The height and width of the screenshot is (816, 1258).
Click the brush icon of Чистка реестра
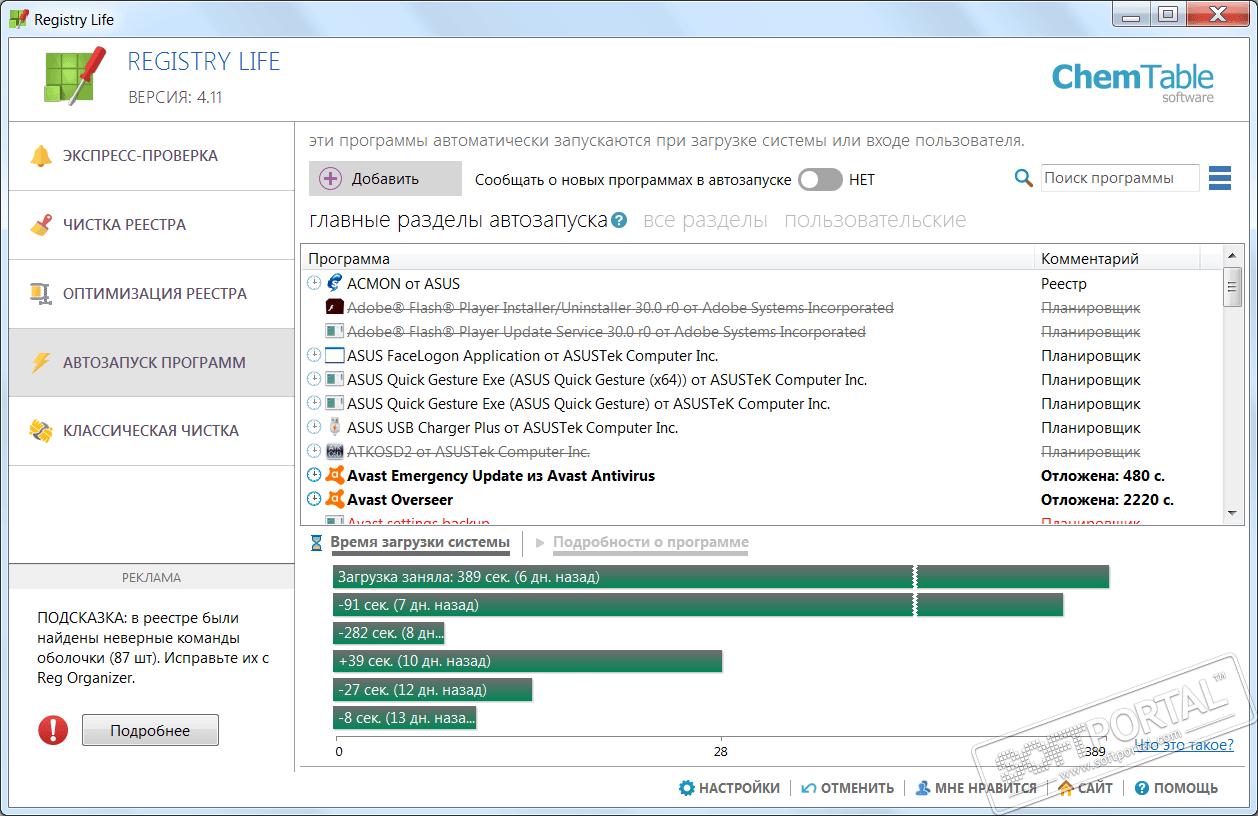click(41, 225)
